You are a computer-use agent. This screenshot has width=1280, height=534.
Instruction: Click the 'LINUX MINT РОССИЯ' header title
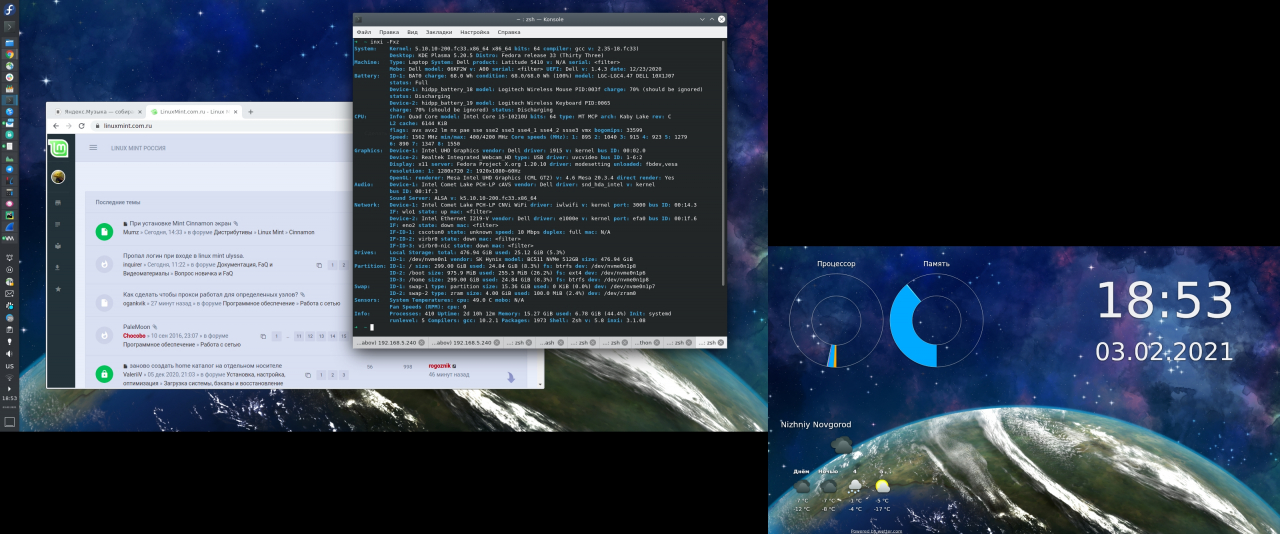(138, 148)
